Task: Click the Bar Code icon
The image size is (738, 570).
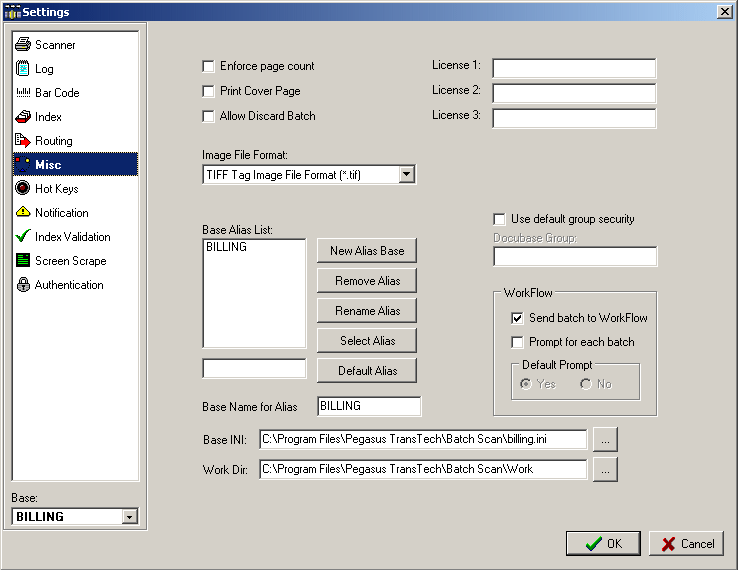Action: [23, 93]
